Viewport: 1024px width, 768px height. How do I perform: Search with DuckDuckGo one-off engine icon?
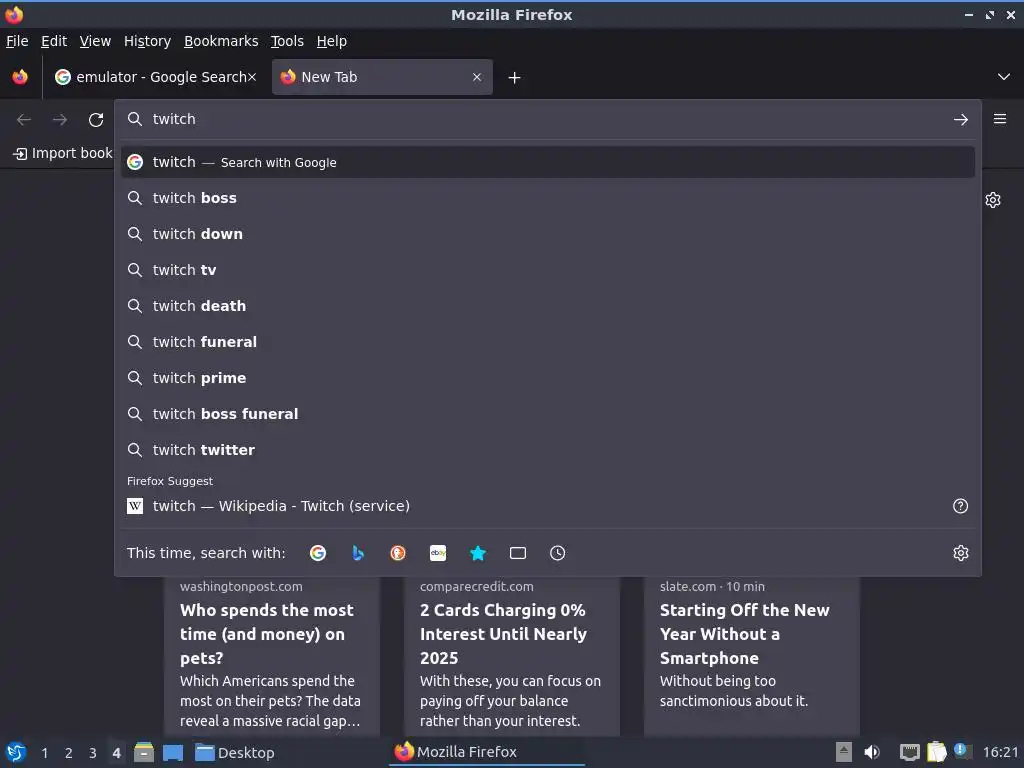point(398,553)
